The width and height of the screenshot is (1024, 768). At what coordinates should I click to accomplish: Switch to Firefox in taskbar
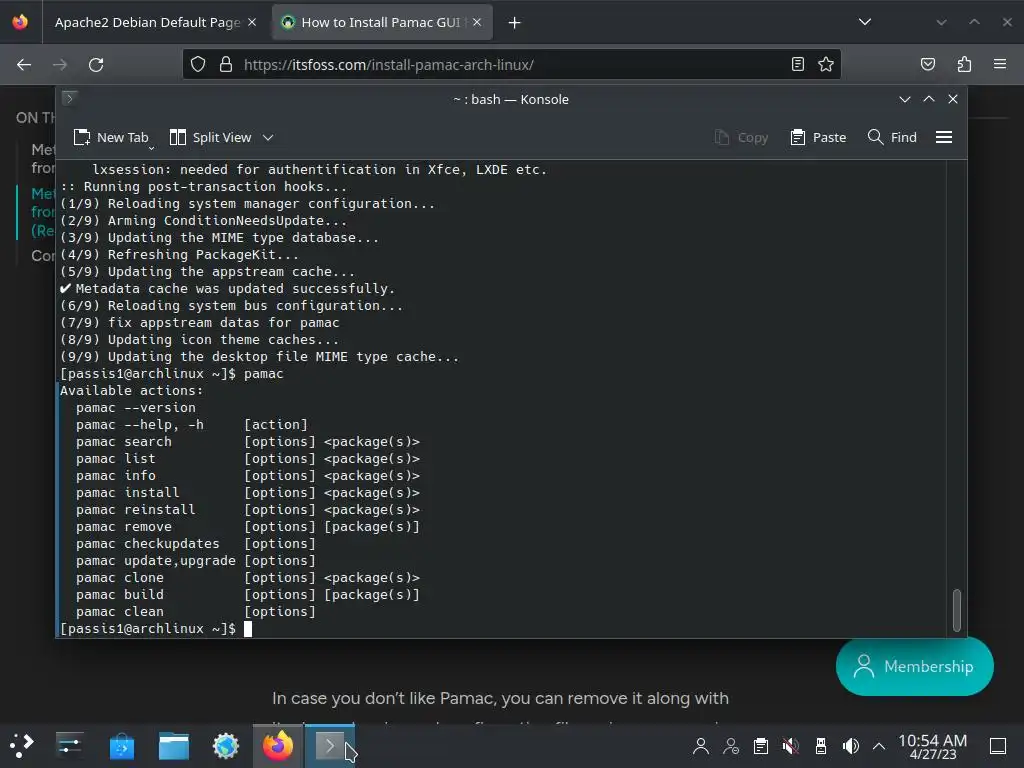278,745
